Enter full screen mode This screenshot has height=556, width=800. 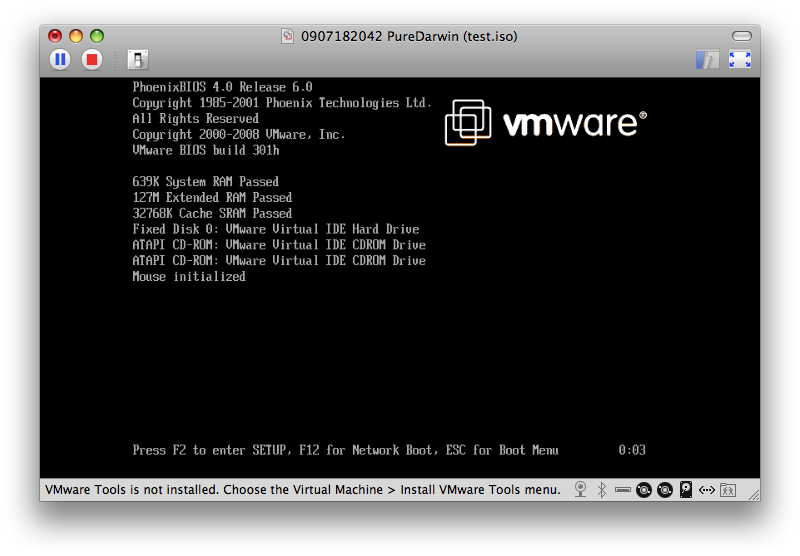pos(740,60)
